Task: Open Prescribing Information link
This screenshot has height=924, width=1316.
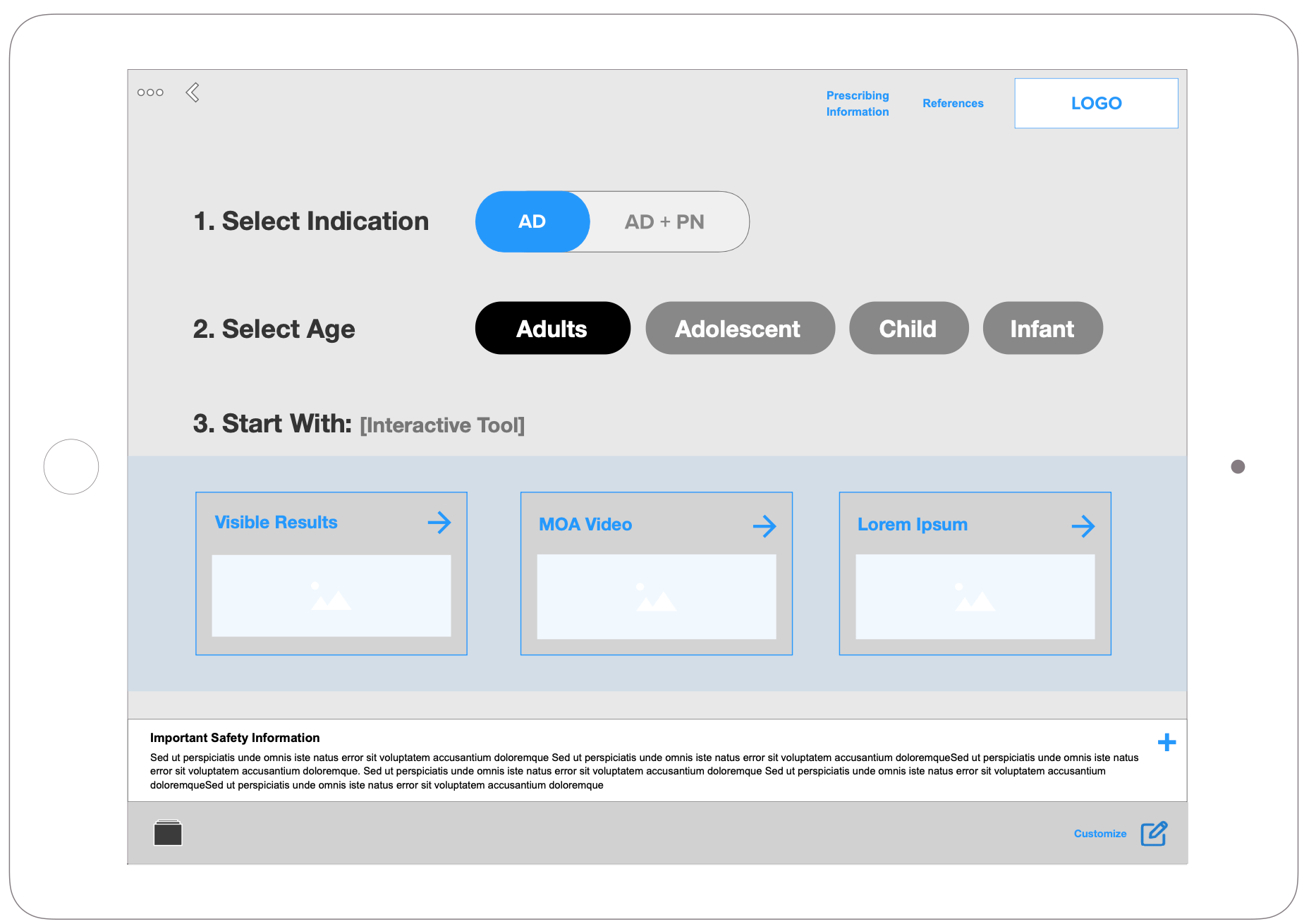Action: pos(858,104)
